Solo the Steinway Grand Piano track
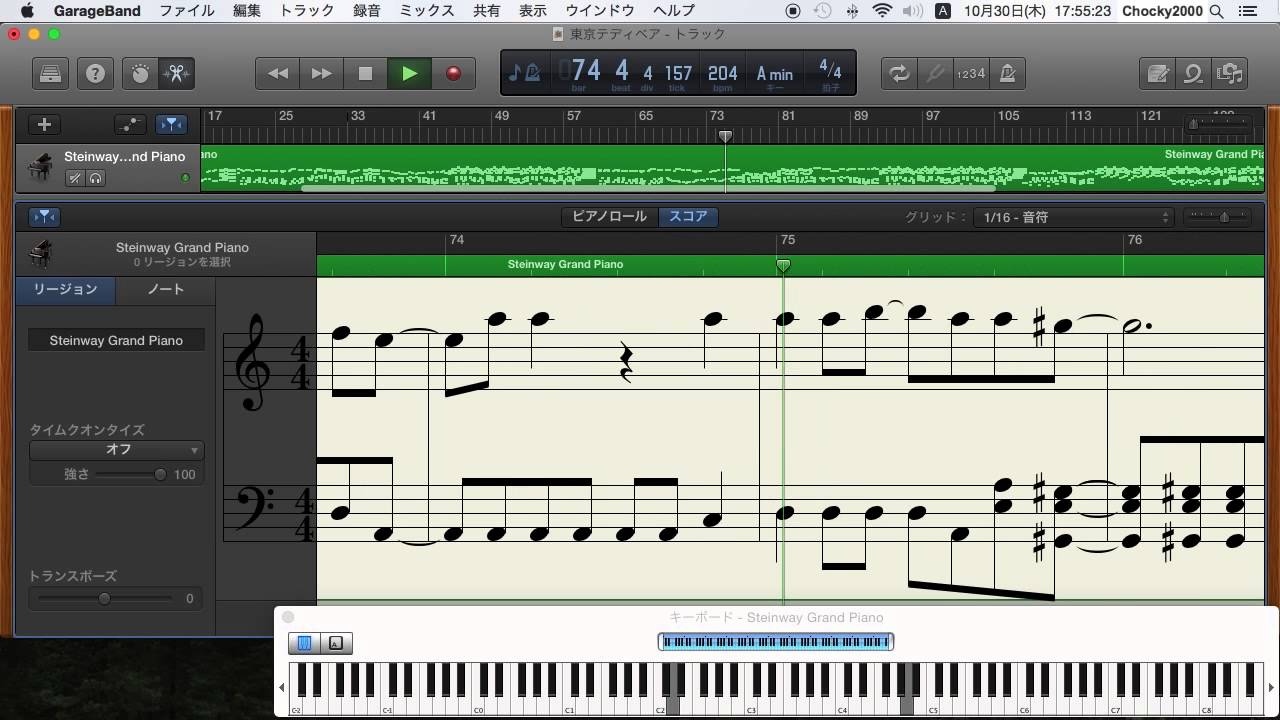This screenshot has height=720, width=1280. (96, 178)
